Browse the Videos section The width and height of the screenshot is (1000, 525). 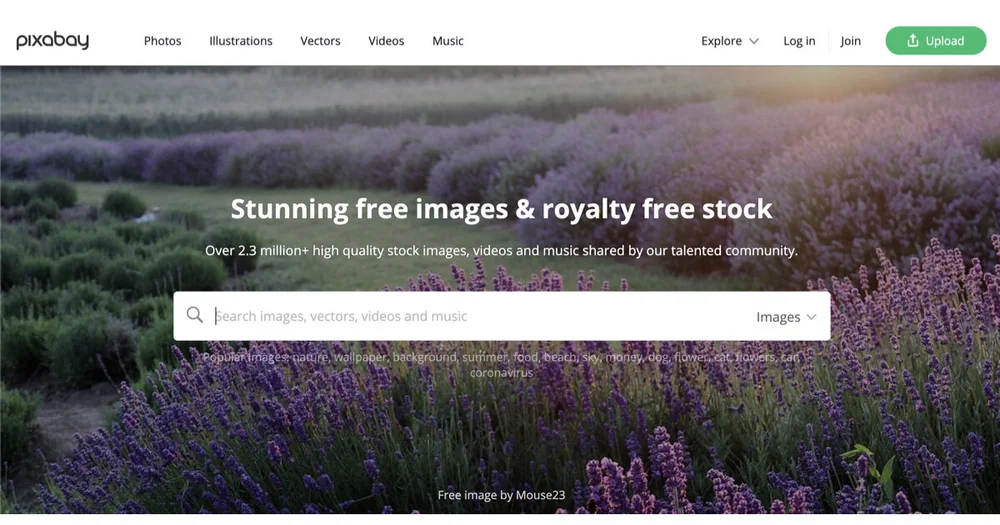(x=386, y=41)
